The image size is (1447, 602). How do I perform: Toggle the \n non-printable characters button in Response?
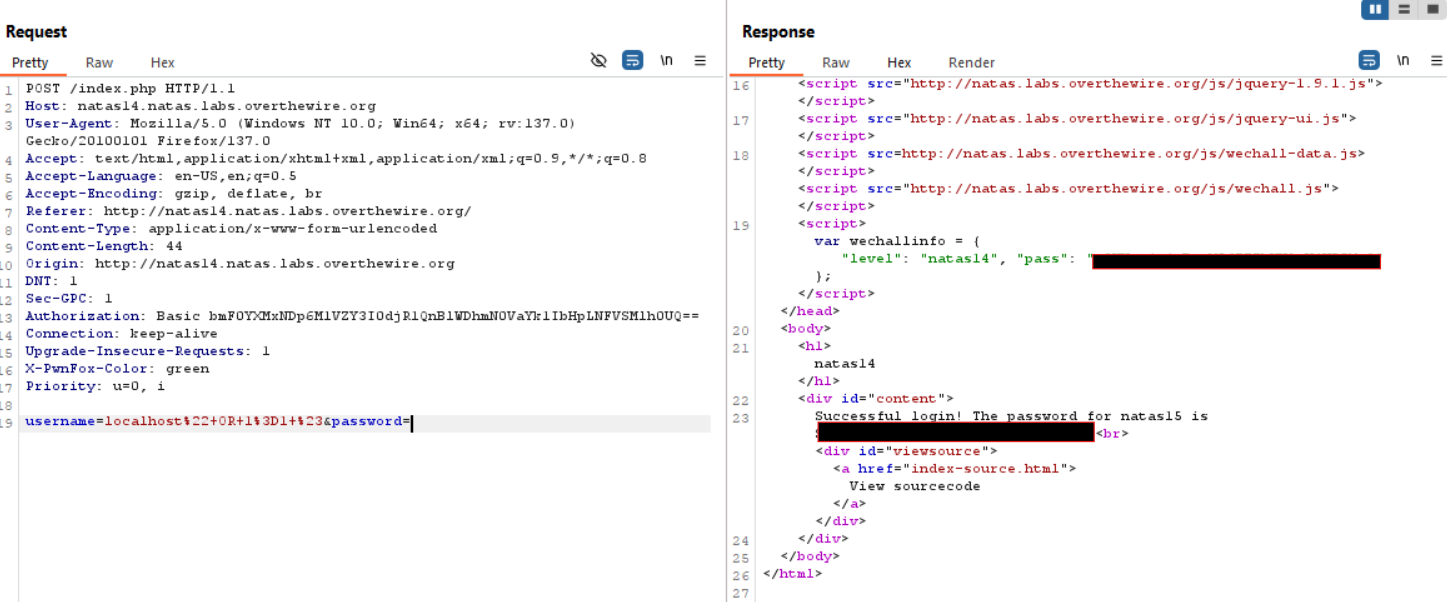(x=1403, y=61)
